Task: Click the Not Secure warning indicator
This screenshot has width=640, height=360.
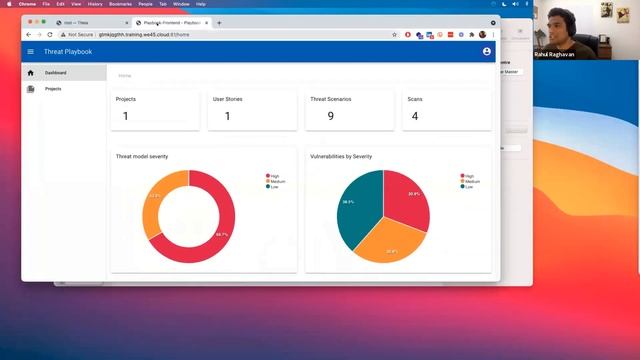Action: 77,35
